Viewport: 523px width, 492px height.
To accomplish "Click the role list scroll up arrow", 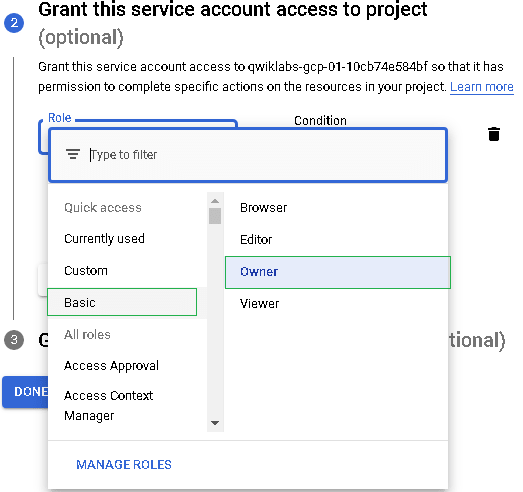I will pyautogui.click(x=215, y=201).
